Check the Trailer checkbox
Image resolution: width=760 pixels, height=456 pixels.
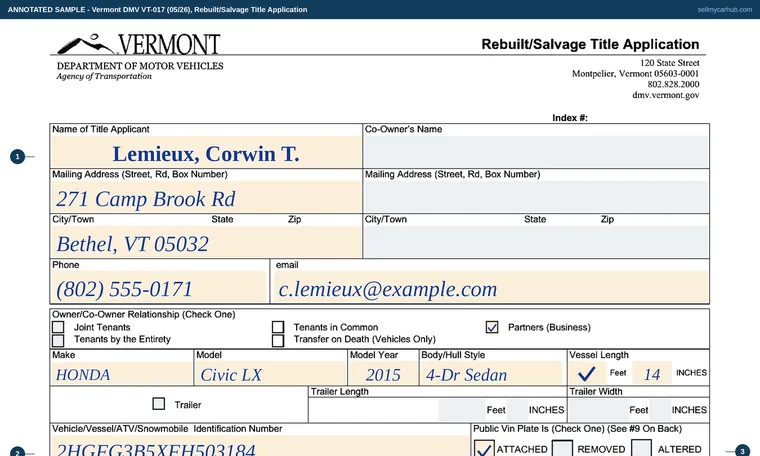point(158,404)
